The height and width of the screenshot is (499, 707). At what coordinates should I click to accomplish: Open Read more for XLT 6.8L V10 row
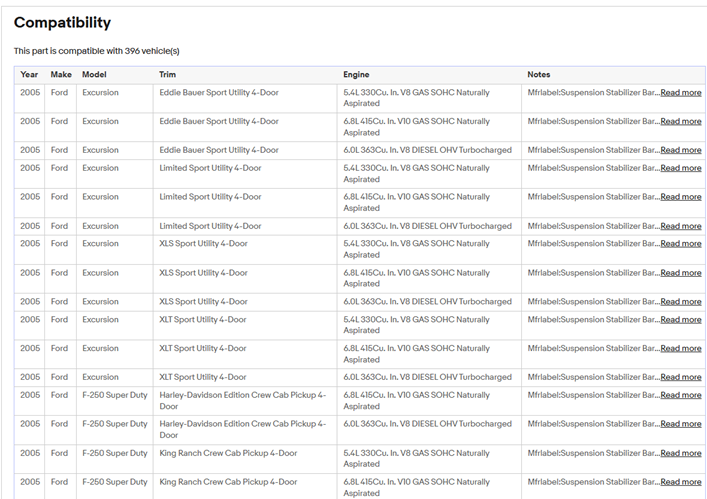point(680,349)
